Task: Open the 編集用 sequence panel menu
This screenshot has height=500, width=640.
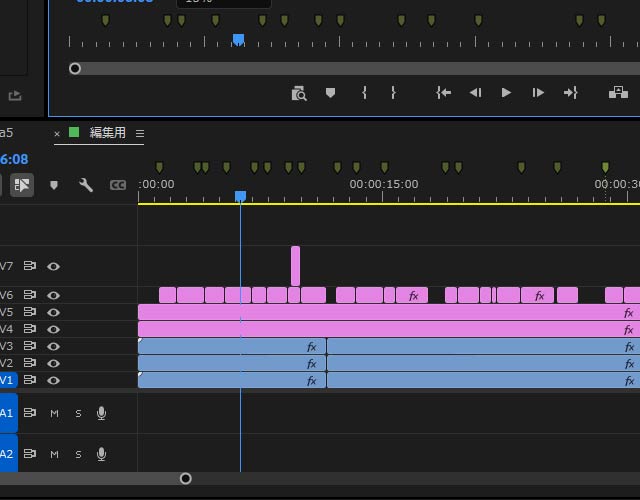Action: point(140,133)
